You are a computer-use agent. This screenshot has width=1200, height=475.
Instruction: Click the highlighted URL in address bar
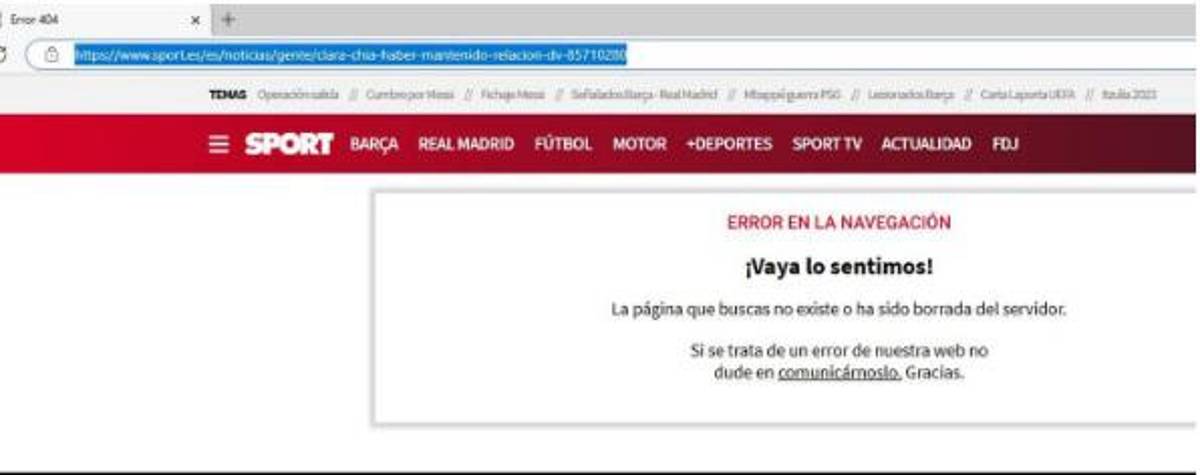coord(350,56)
